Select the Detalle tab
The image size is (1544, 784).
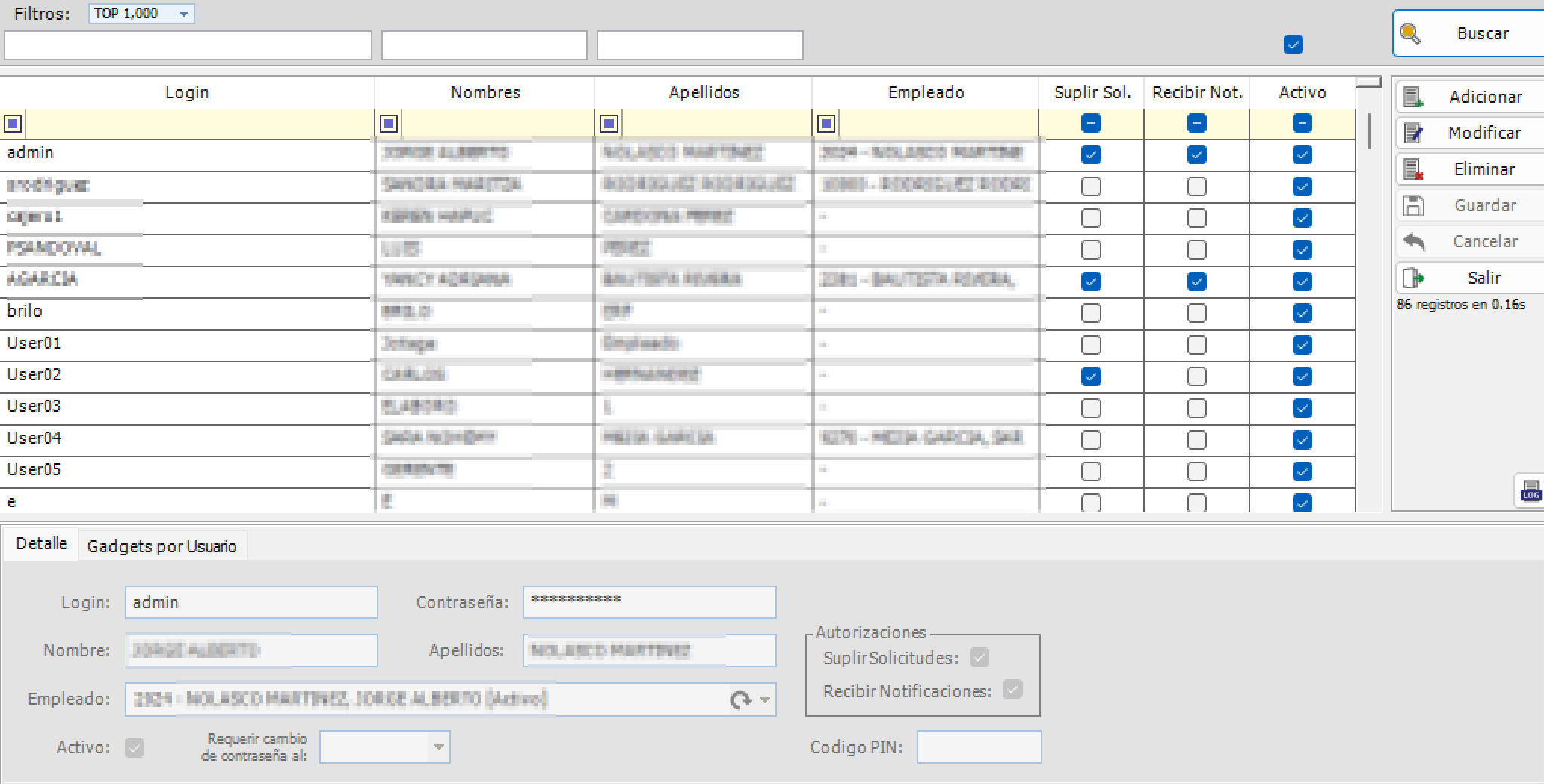click(40, 543)
